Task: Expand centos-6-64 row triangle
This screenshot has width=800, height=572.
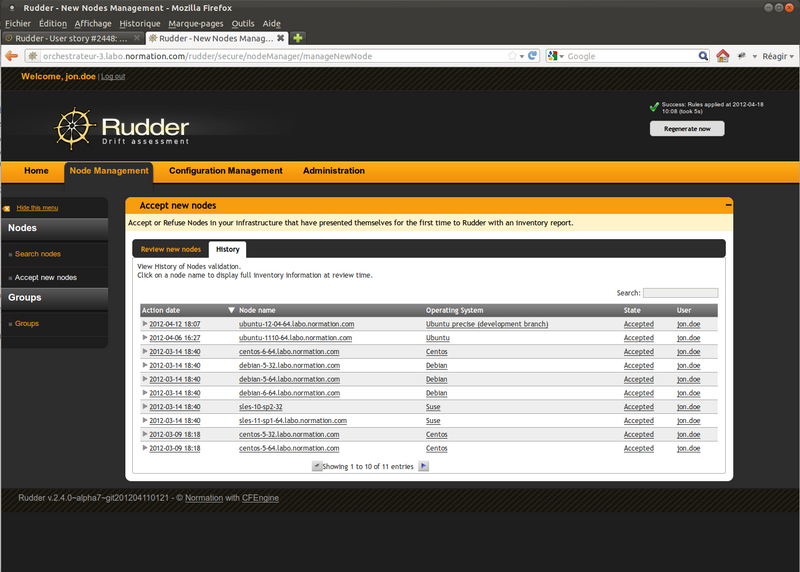Action: coord(145,351)
